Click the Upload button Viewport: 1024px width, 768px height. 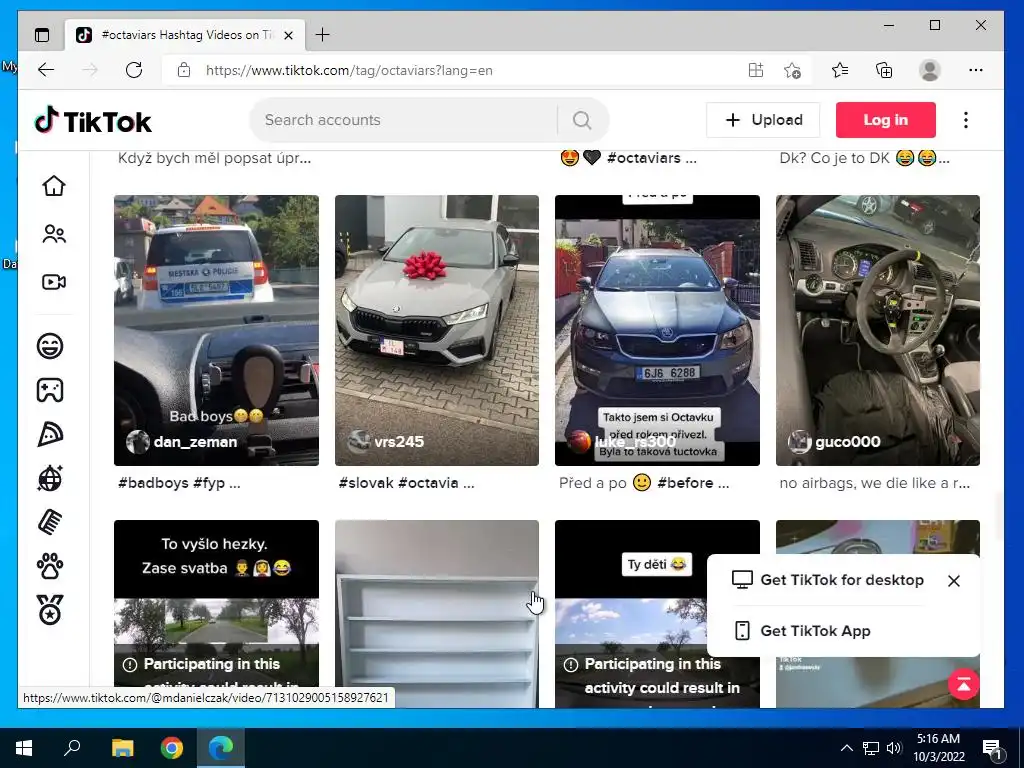pyautogui.click(x=763, y=120)
